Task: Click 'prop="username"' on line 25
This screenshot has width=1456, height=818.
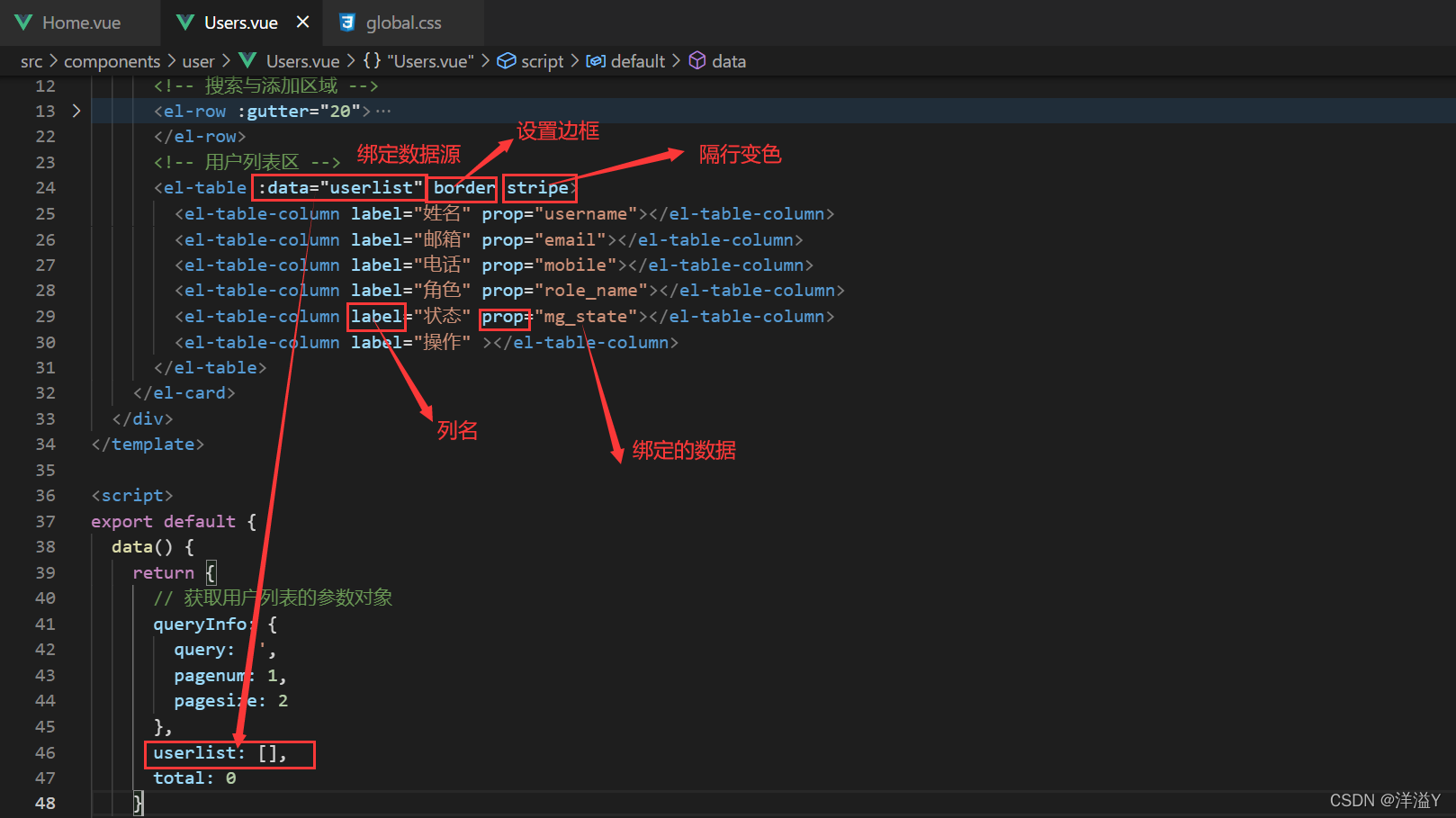Action: click(x=560, y=213)
